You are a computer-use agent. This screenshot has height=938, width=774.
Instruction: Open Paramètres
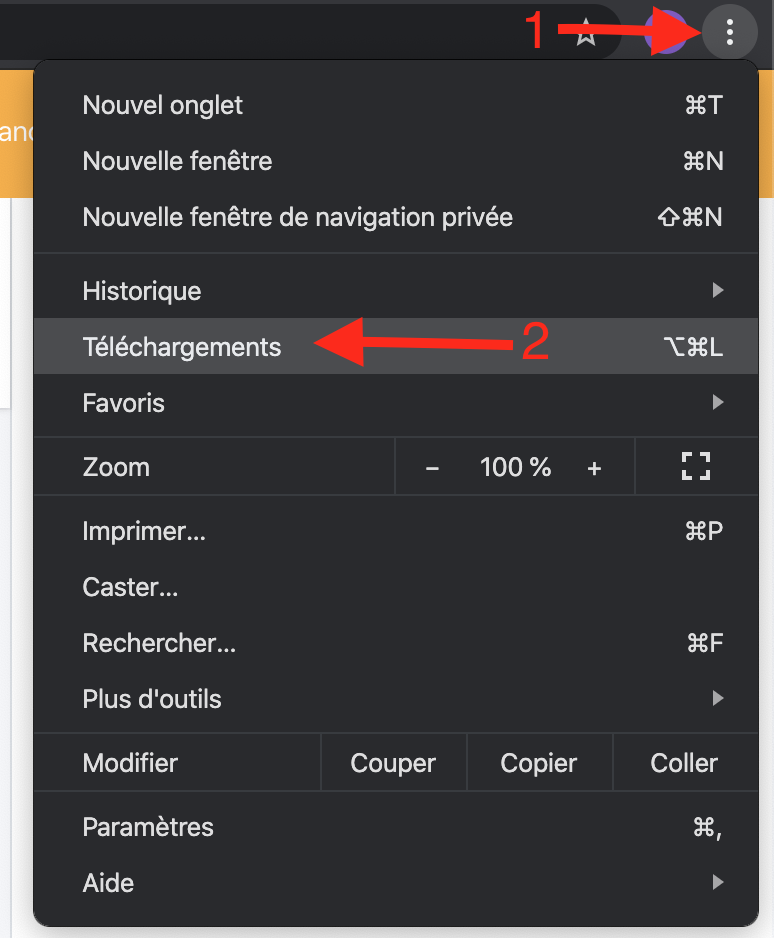(148, 827)
